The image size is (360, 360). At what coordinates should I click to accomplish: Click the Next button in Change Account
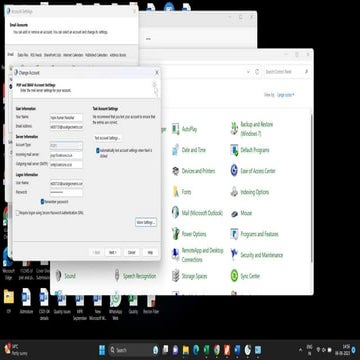pyautogui.click(x=113, y=252)
